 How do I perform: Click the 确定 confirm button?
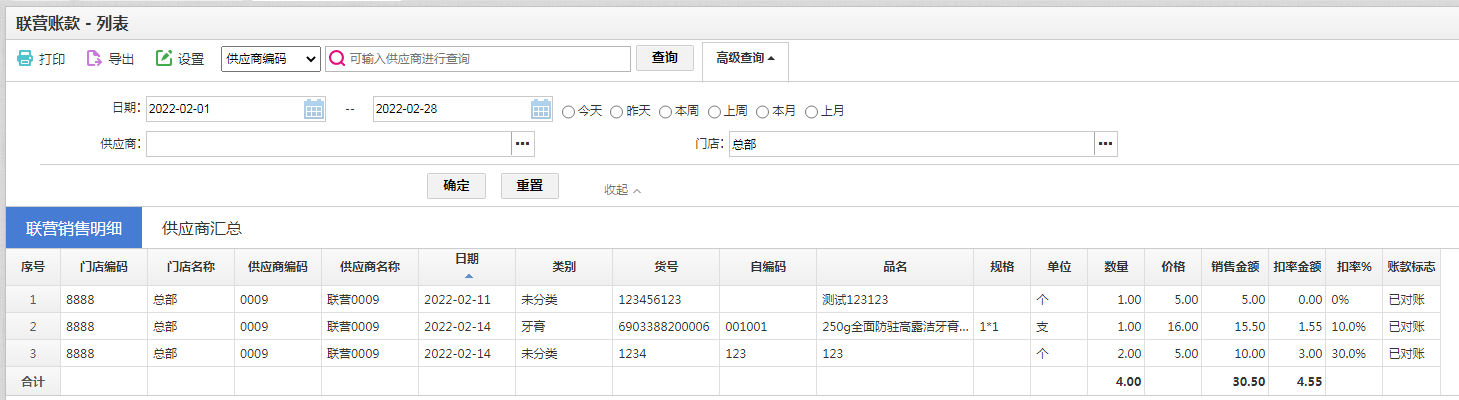(457, 186)
